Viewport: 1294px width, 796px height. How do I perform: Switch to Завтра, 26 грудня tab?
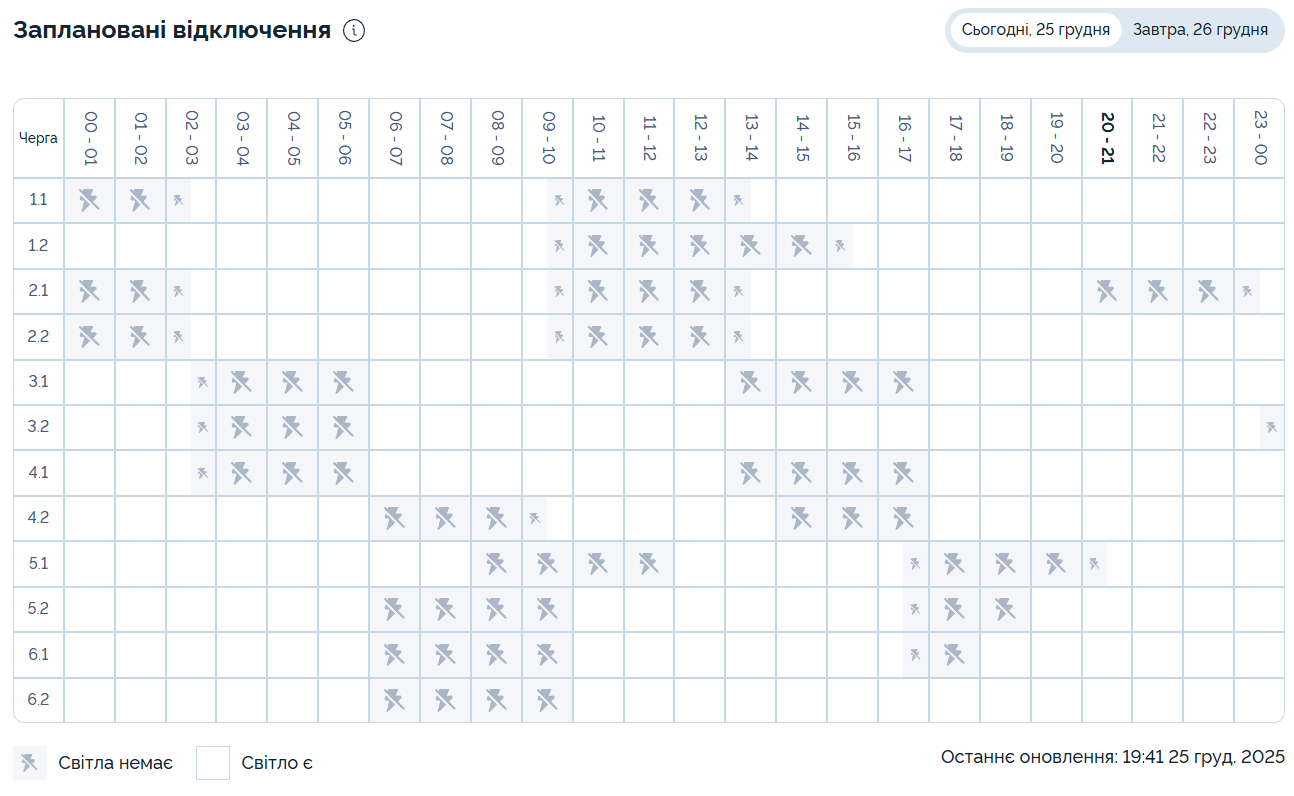tap(1200, 30)
